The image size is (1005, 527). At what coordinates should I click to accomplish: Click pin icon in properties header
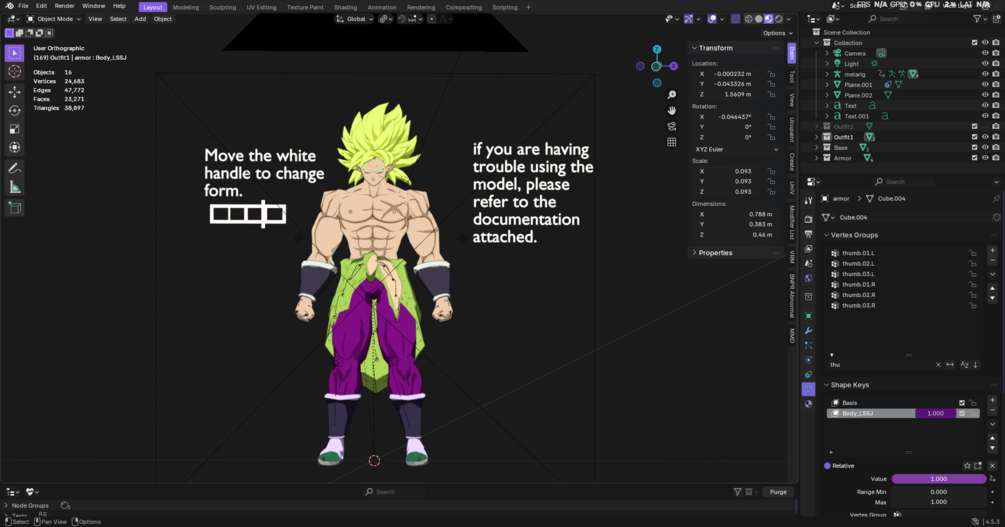coord(996,199)
